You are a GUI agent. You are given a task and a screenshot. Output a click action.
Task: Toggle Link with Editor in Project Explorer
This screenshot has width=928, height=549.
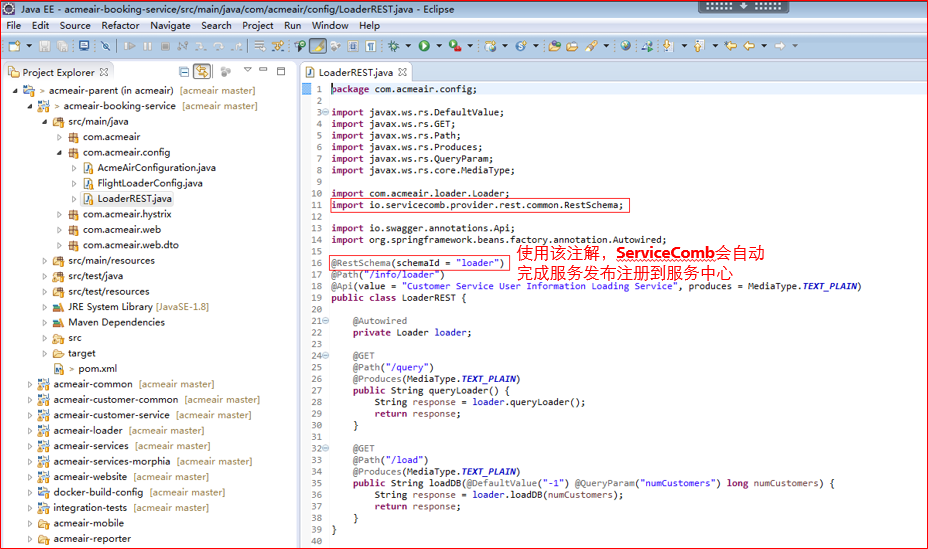click(x=202, y=72)
